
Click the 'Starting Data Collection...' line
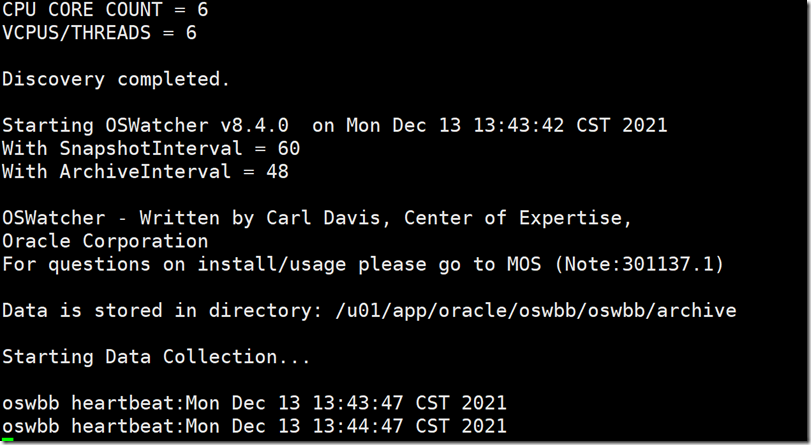(x=156, y=356)
